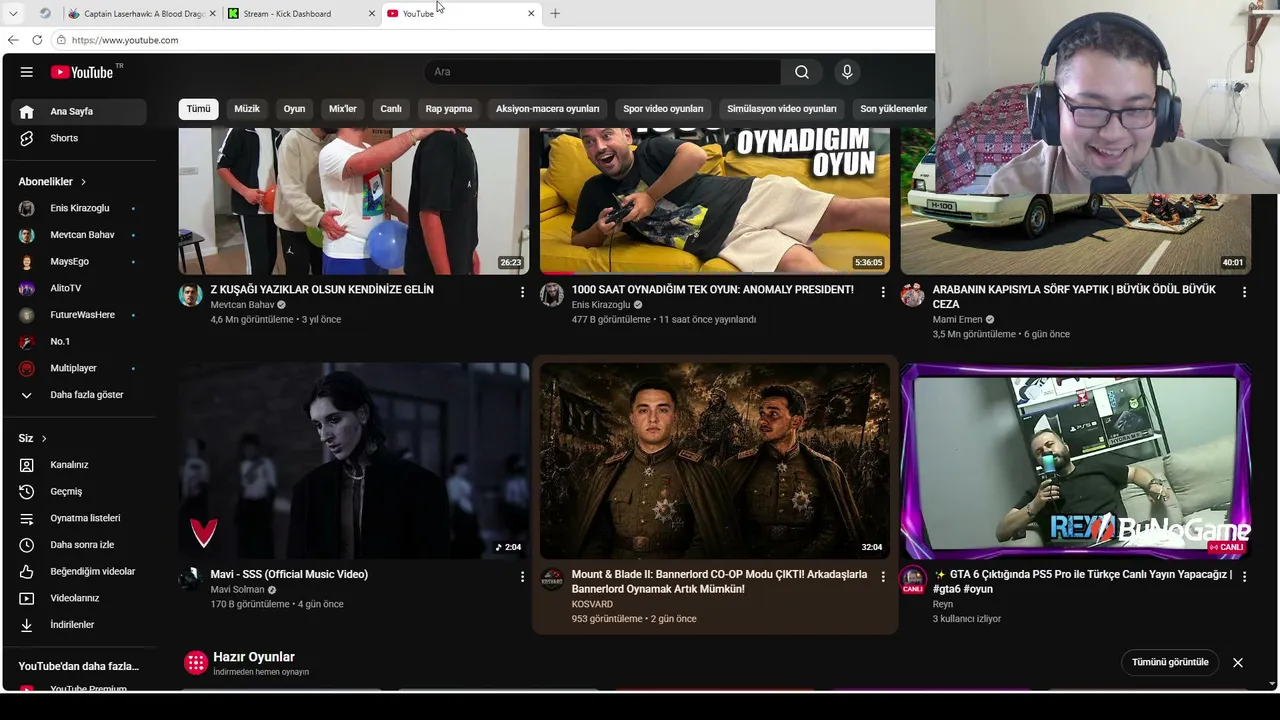Open Mavi Solman channel name link
Image resolution: width=1280 pixels, height=720 pixels.
(x=238, y=590)
